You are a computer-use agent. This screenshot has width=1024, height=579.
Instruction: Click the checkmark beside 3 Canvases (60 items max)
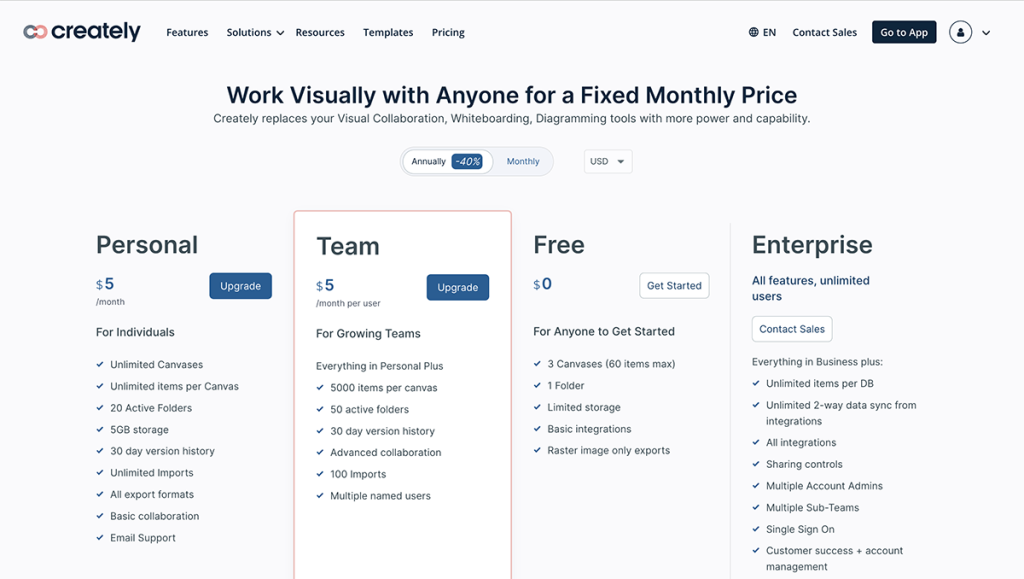point(538,363)
